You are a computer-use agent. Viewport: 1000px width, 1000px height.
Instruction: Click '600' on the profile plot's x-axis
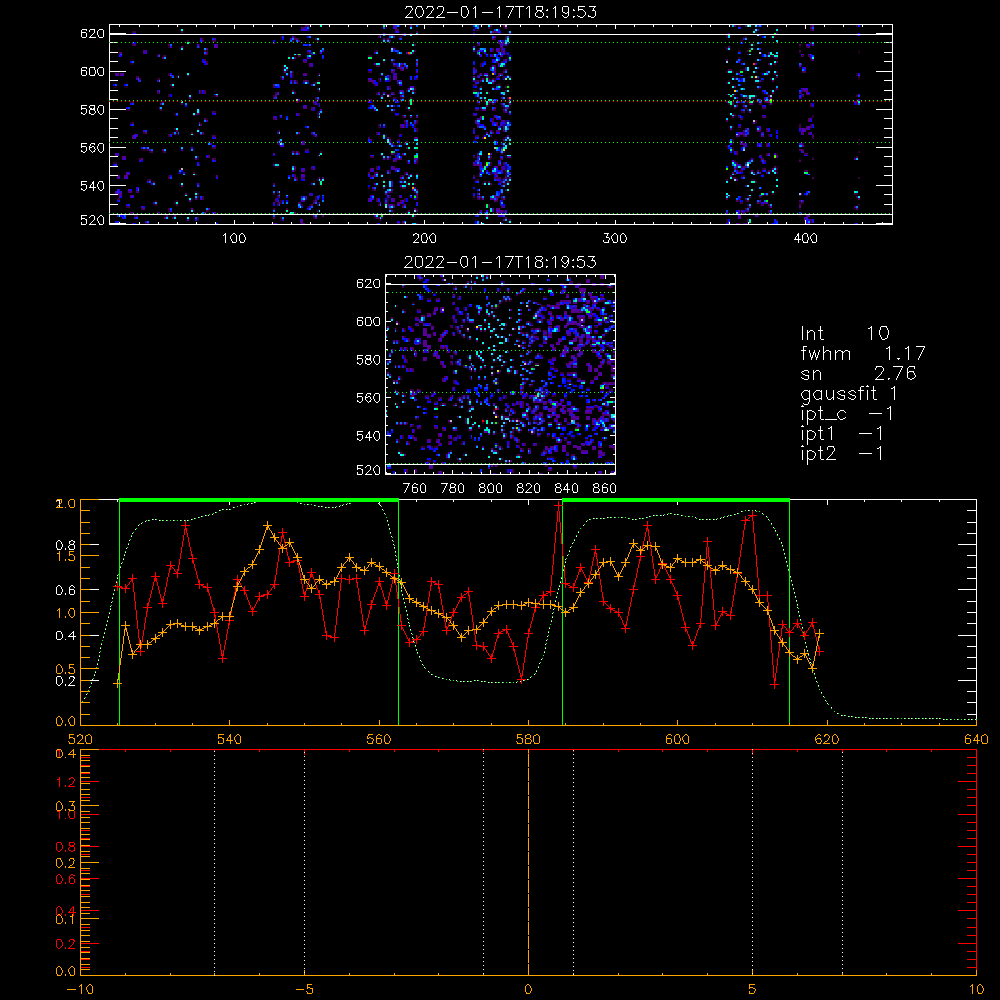tap(677, 739)
